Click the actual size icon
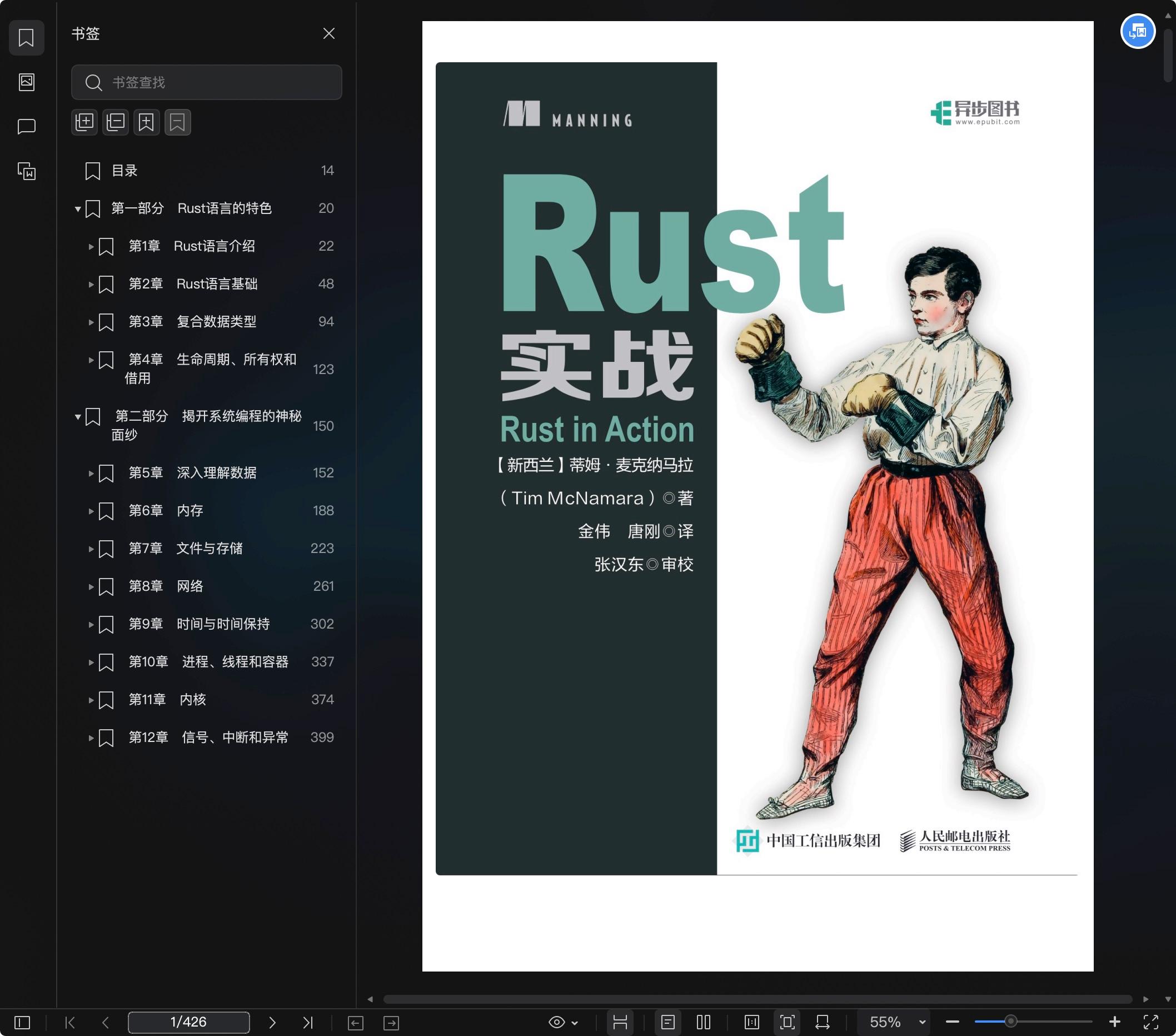Screen dimensions: 1176x1036 (752, 1022)
